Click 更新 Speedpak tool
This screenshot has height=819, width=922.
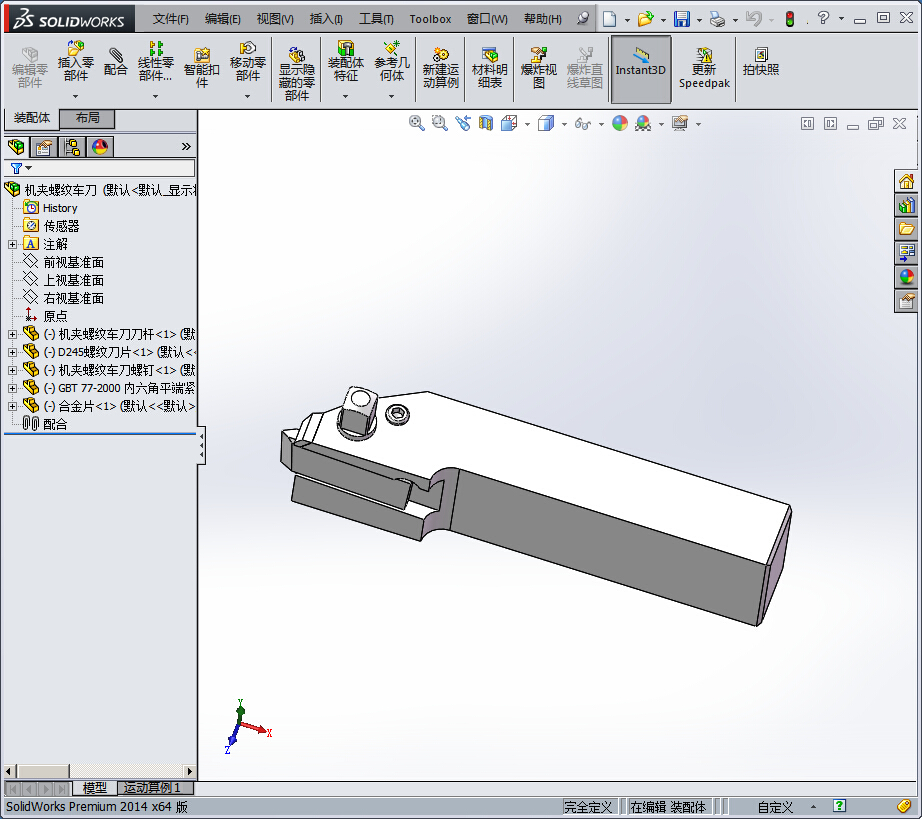pyautogui.click(x=704, y=68)
